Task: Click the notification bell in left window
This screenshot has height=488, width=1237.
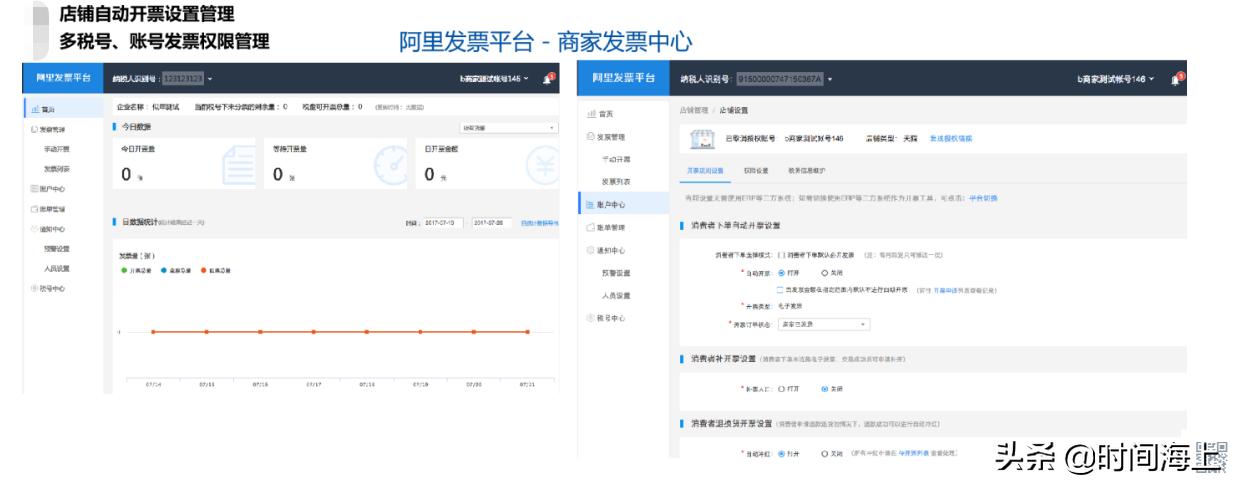Action: pyautogui.click(x=547, y=78)
